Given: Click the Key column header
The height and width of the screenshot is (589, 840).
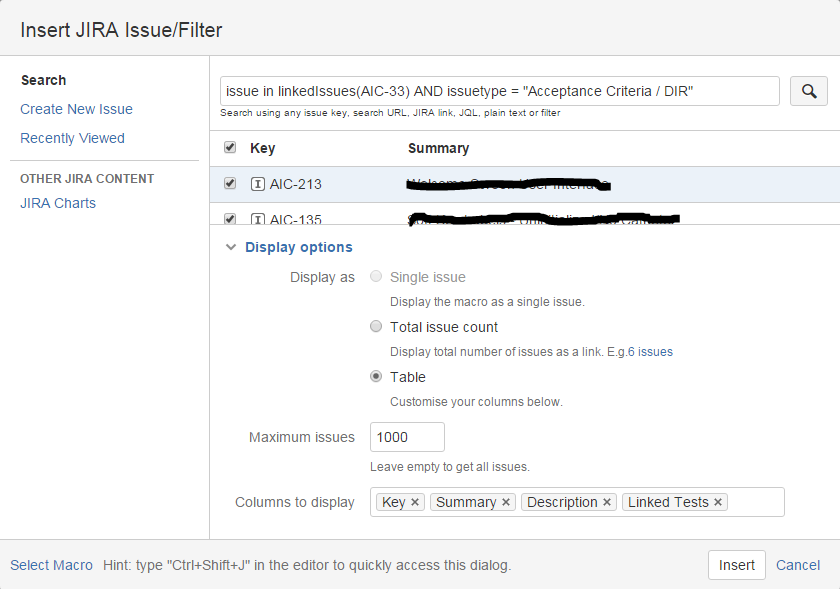Looking at the screenshot, I should 262,148.
